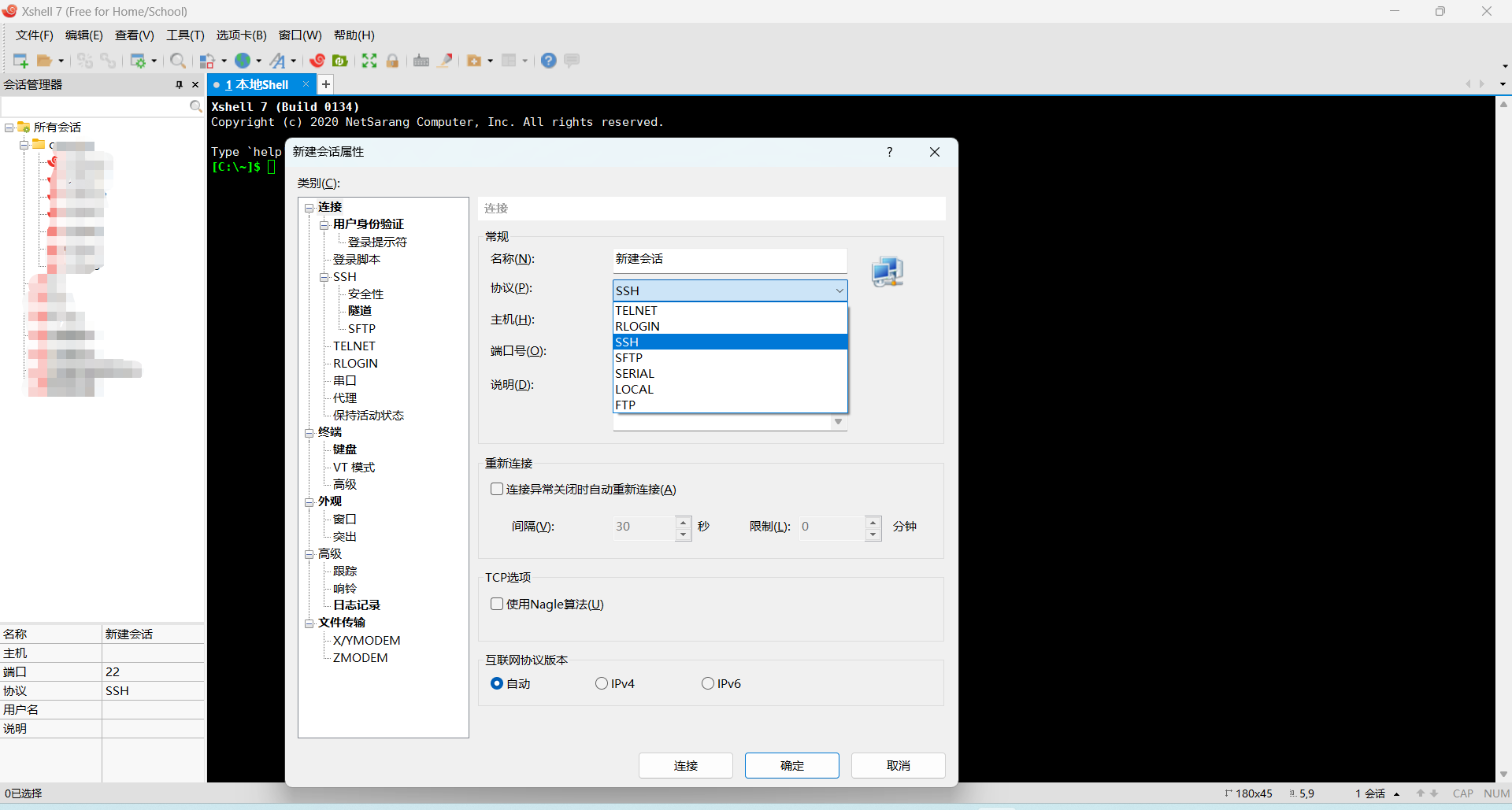1512x810 pixels.
Task: Open the blue help question icon
Action: 549,61
